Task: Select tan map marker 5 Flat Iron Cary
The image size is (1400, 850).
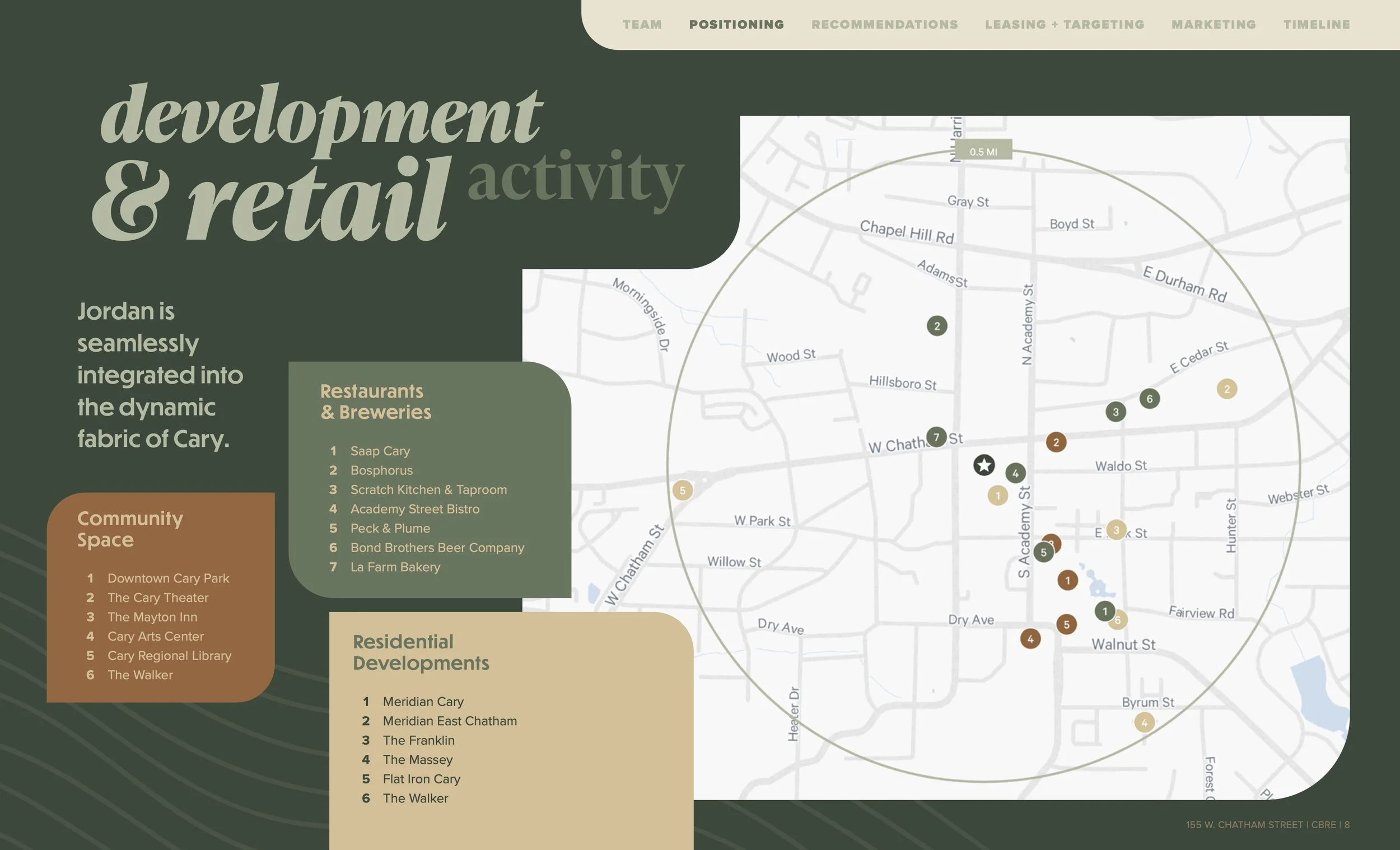Action: [x=683, y=491]
